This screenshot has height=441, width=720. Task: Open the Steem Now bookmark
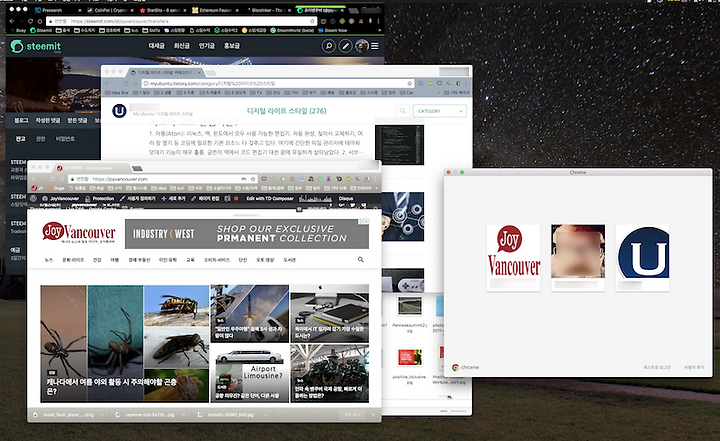coord(332,30)
